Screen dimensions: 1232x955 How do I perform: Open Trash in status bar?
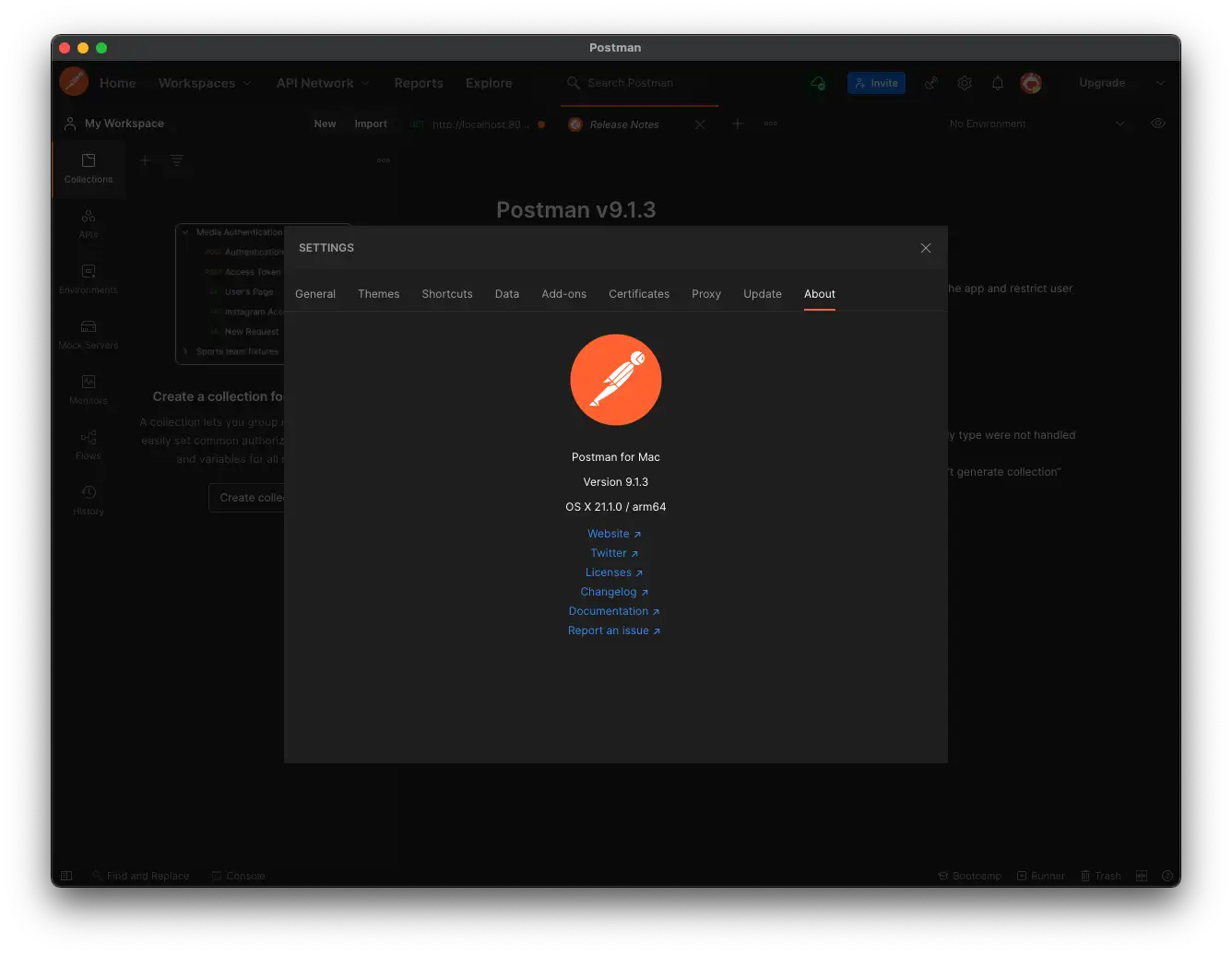1101,876
